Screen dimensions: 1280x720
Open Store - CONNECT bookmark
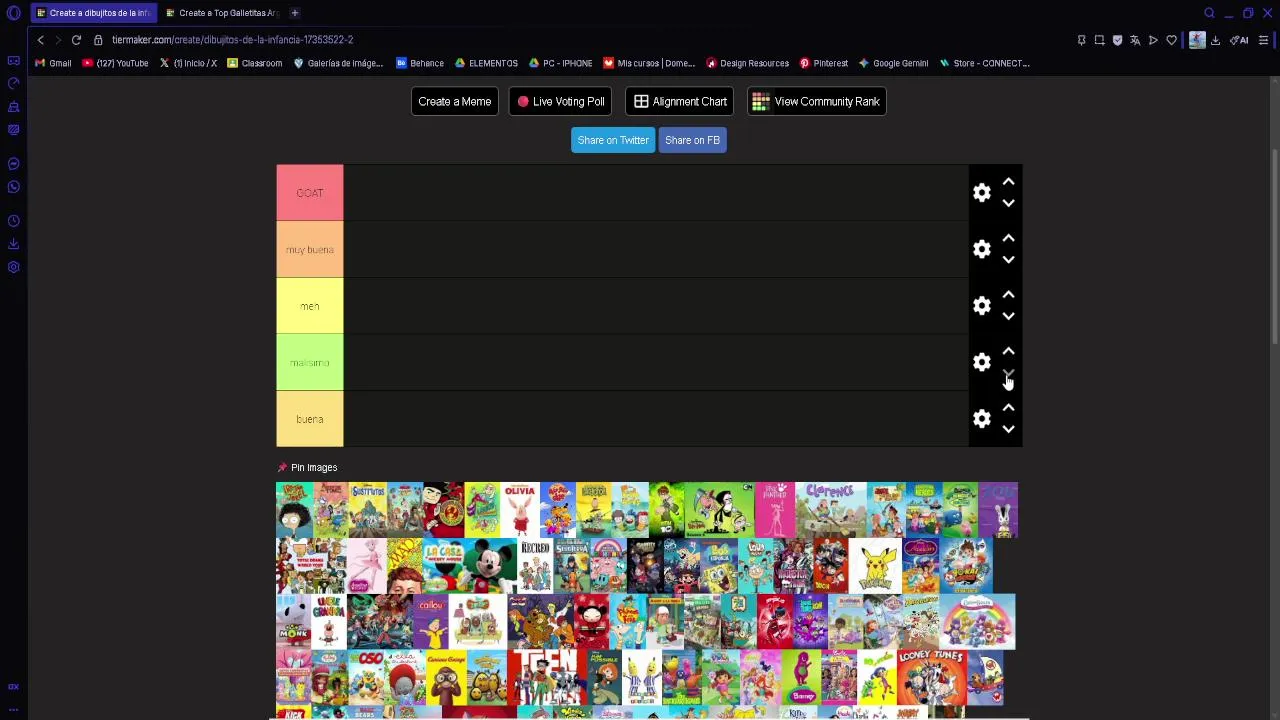coord(984,63)
